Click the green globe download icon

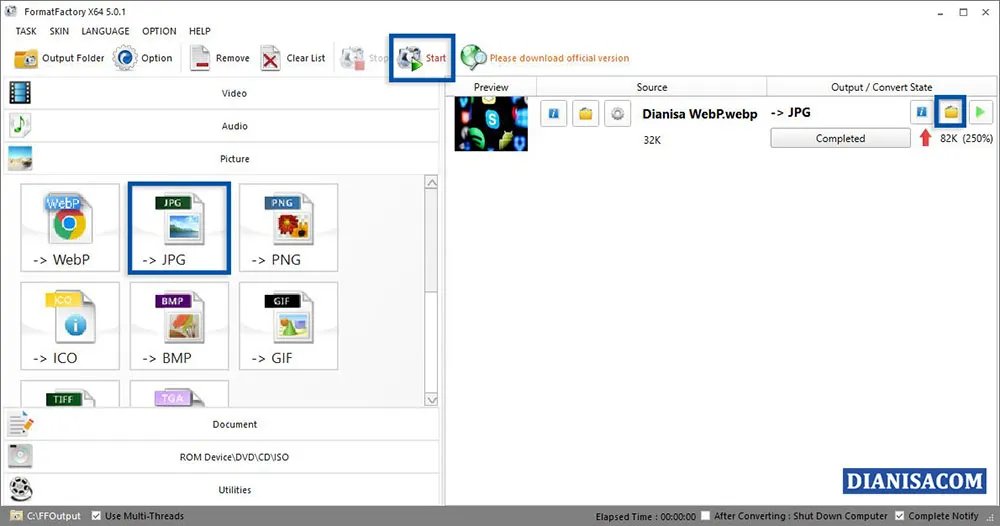(473, 58)
